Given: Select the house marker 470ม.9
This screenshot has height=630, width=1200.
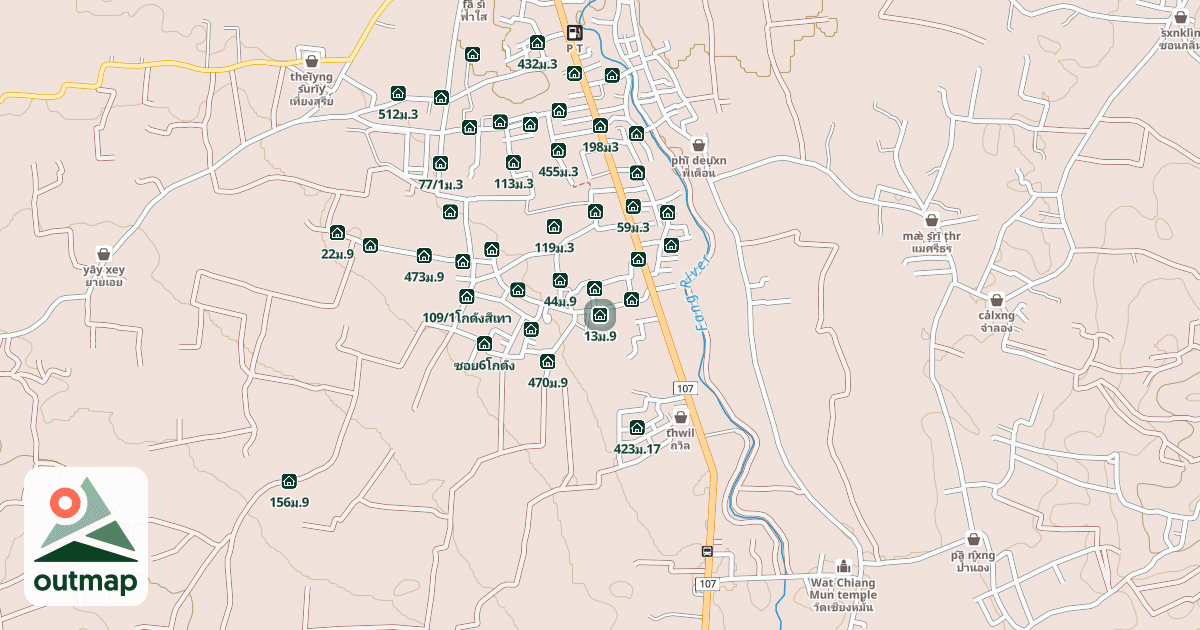Looking at the screenshot, I should (x=547, y=361).
